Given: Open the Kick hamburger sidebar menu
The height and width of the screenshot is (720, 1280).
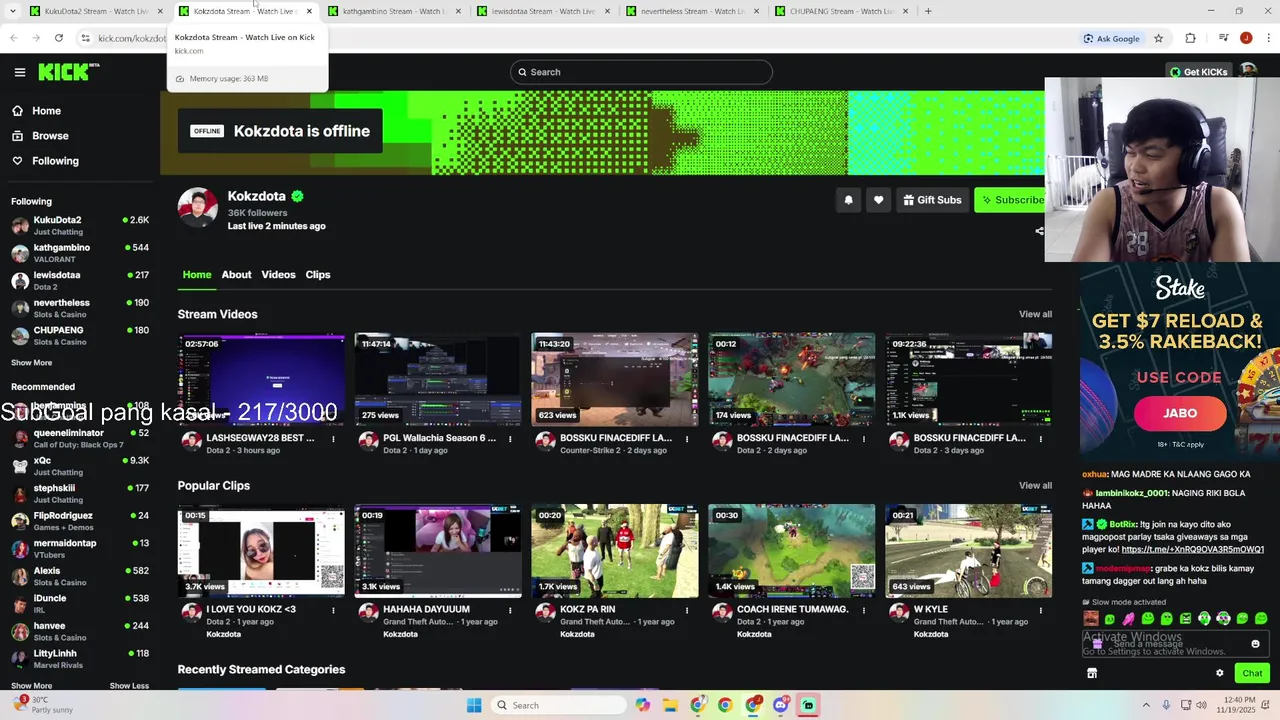Looking at the screenshot, I should coord(20,72).
